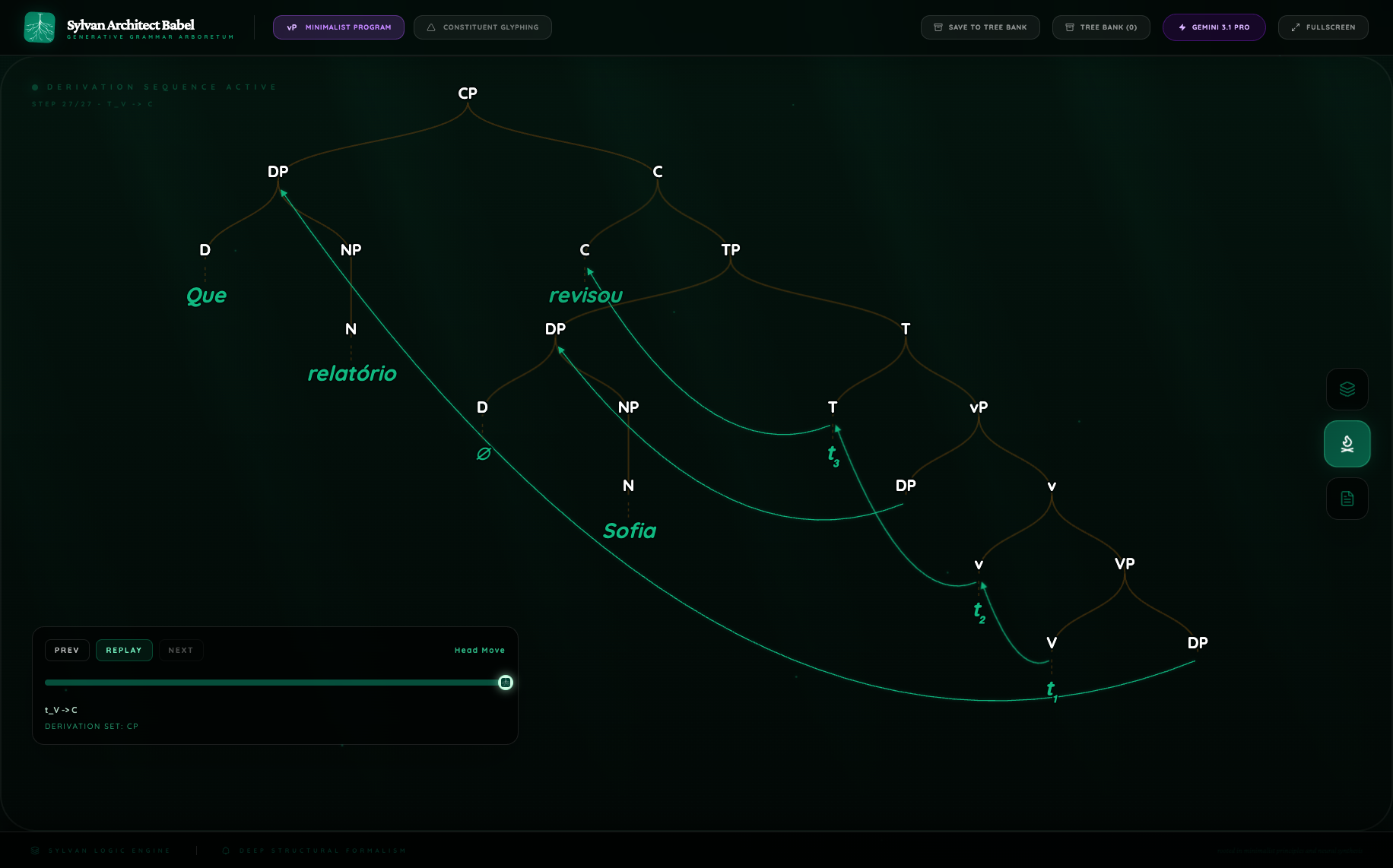Click the Sylvan Architect Babel root logo
The width and height of the screenshot is (1393, 868).
click(x=40, y=27)
